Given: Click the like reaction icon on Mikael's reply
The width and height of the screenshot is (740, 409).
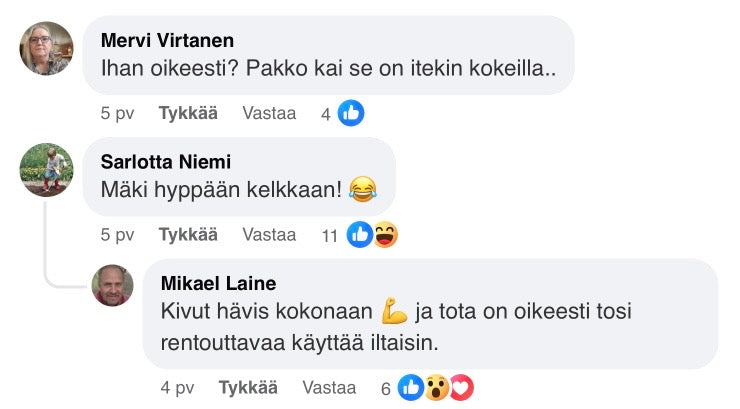Looking at the screenshot, I should pyautogui.click(x=410, y=387).
